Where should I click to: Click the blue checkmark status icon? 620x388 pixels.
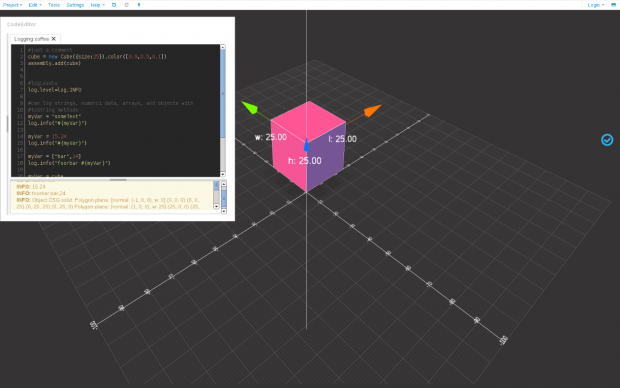tap(607, 140)
